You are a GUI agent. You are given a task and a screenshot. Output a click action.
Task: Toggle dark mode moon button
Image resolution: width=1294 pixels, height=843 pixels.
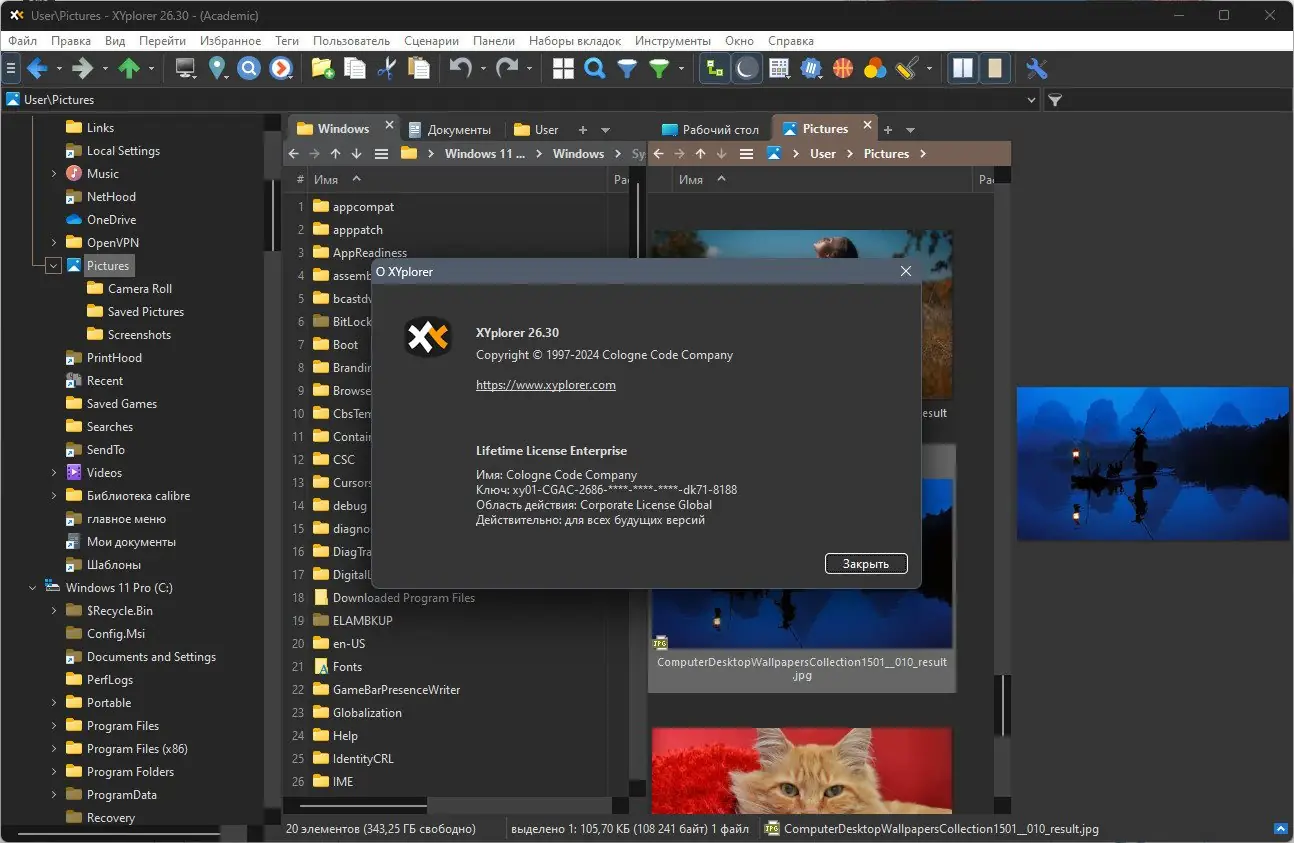coord(746,68)
